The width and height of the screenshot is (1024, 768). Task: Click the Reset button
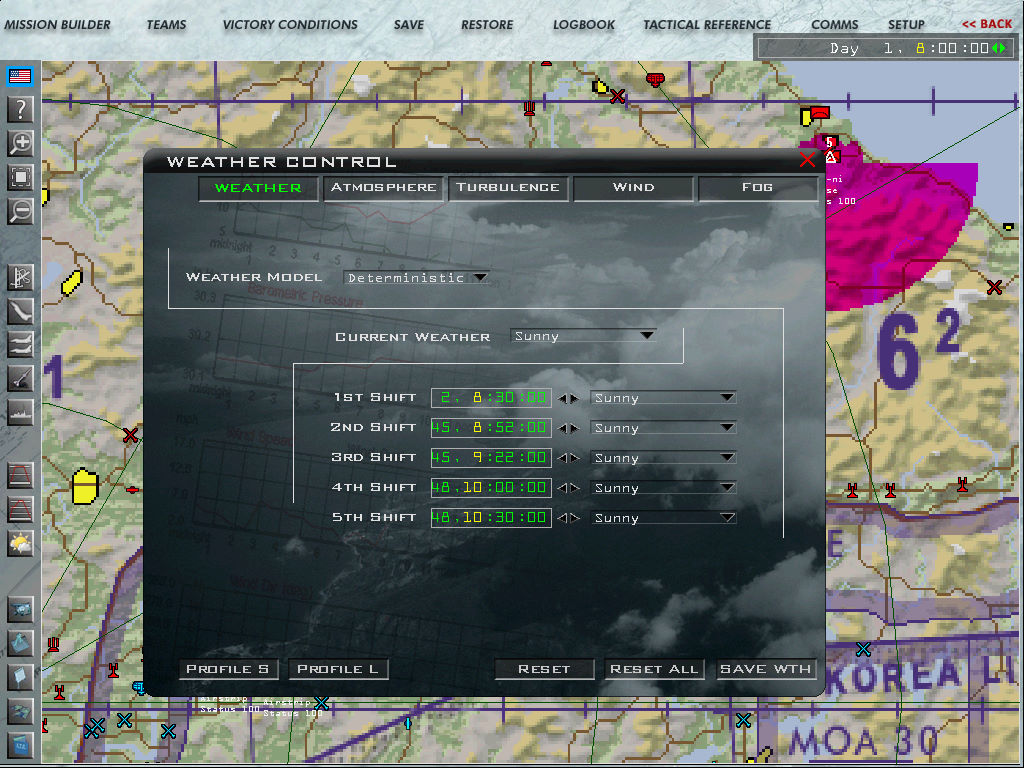click(x=544, y=669)
